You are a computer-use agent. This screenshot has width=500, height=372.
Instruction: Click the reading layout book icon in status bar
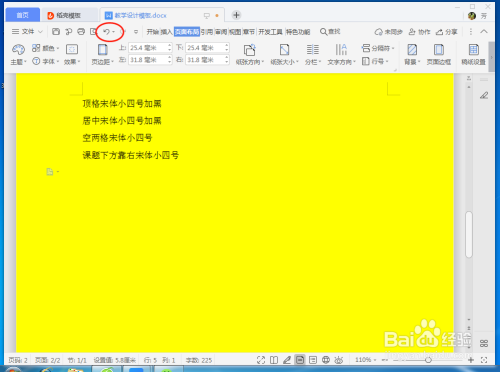(274, 360)
